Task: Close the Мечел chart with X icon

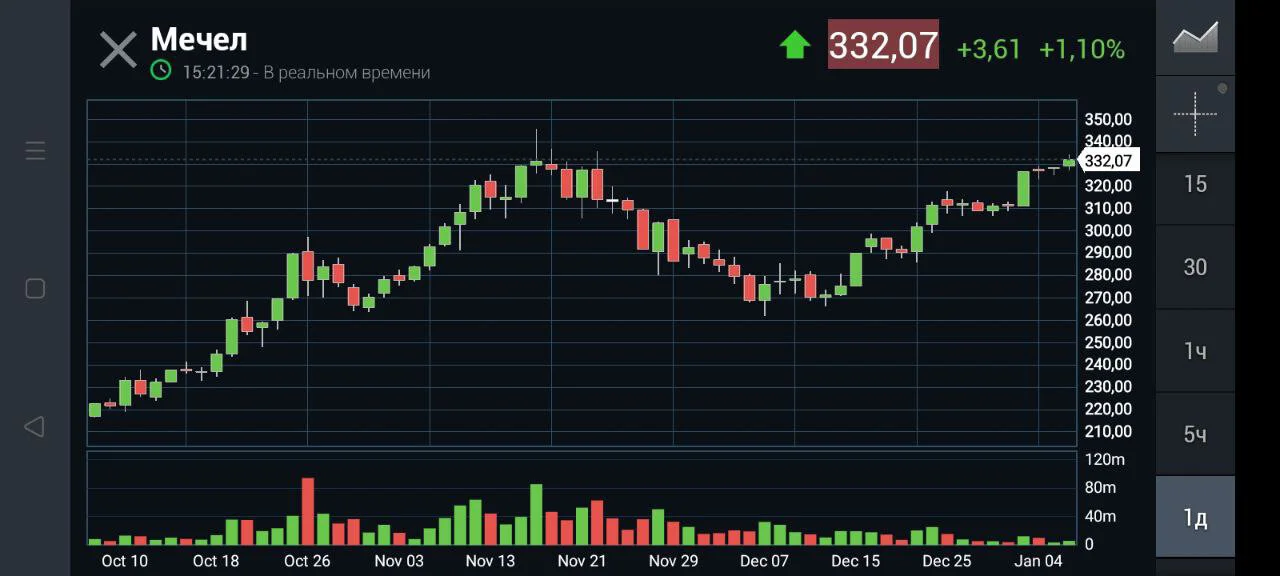Action: tap(118, 49)
